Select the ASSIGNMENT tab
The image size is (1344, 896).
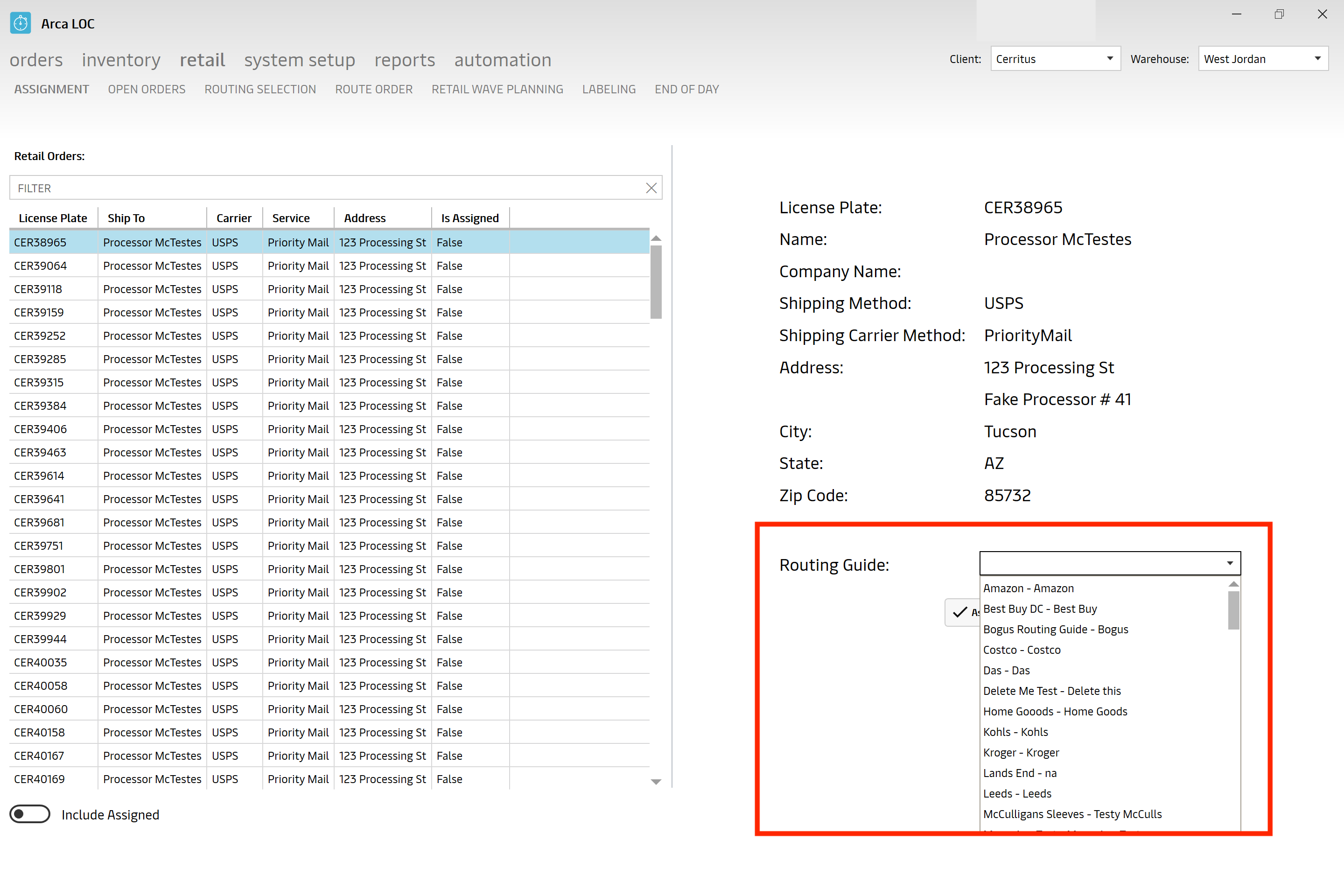[51, 88]
